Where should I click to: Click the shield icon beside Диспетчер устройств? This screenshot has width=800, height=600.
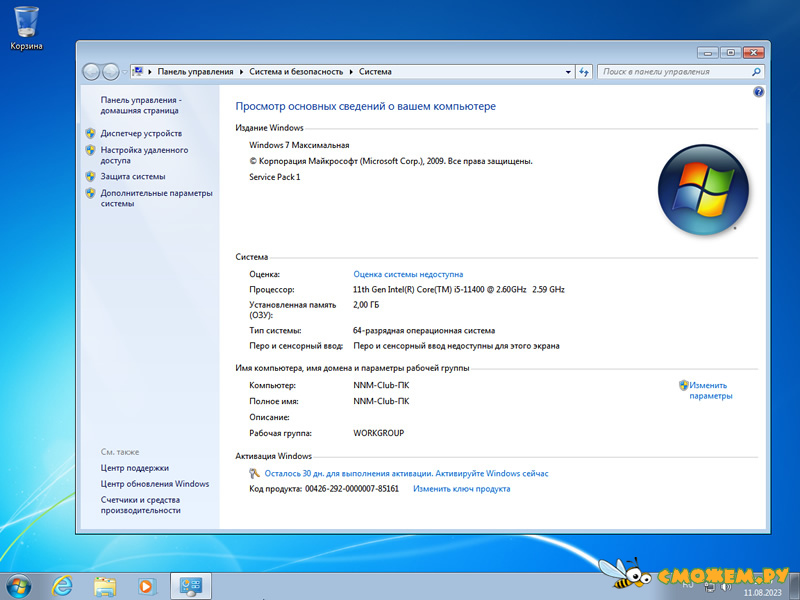90,133
